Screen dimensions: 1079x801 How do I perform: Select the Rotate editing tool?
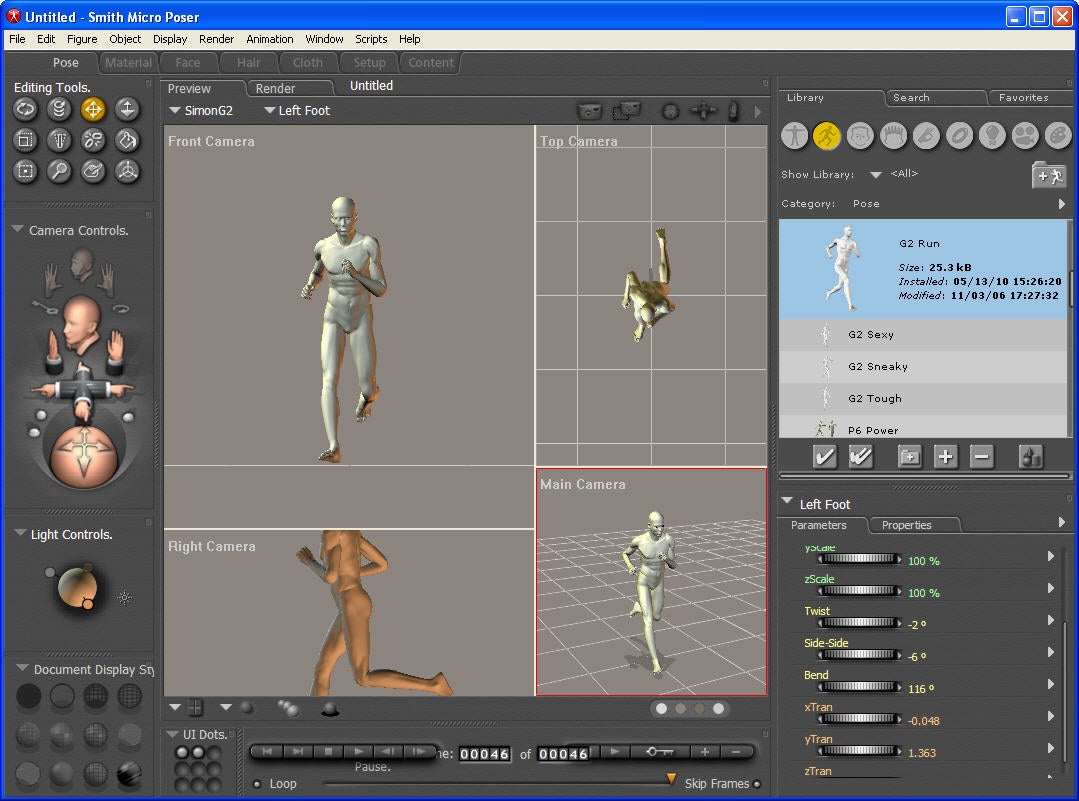(x=25, y=109)
